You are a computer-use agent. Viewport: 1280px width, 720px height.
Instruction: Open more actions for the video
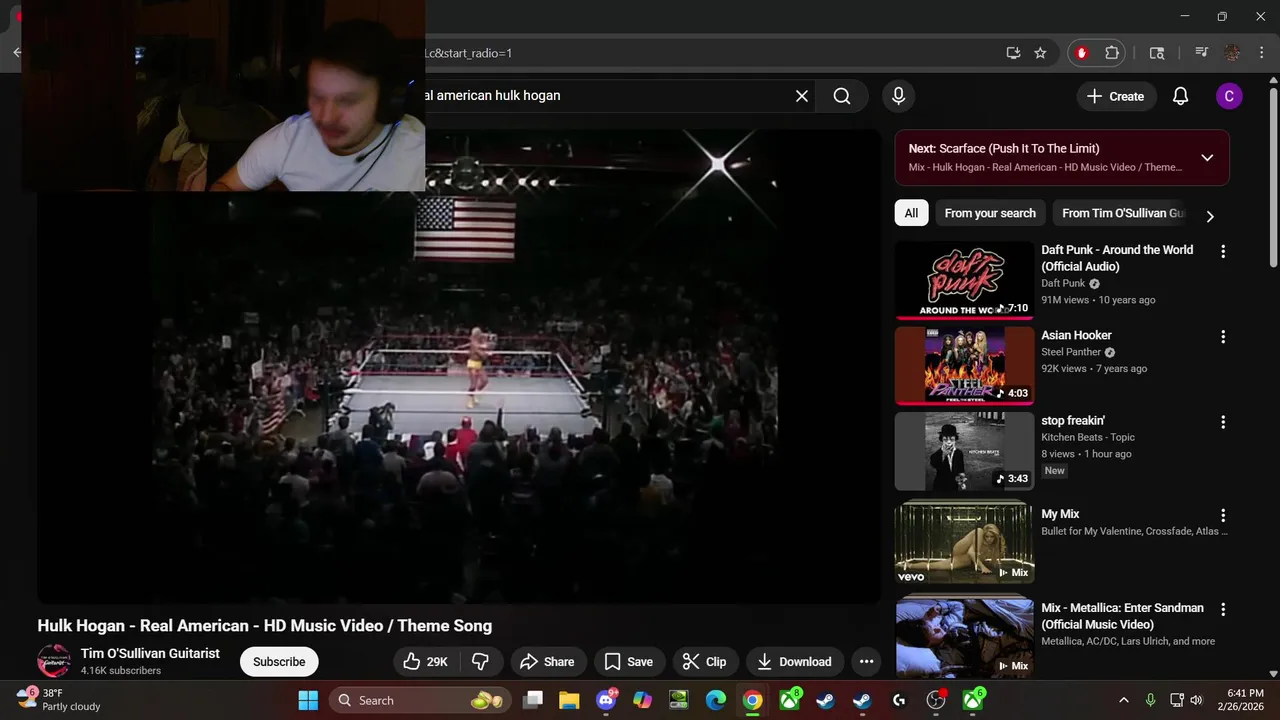click(866, 662)
